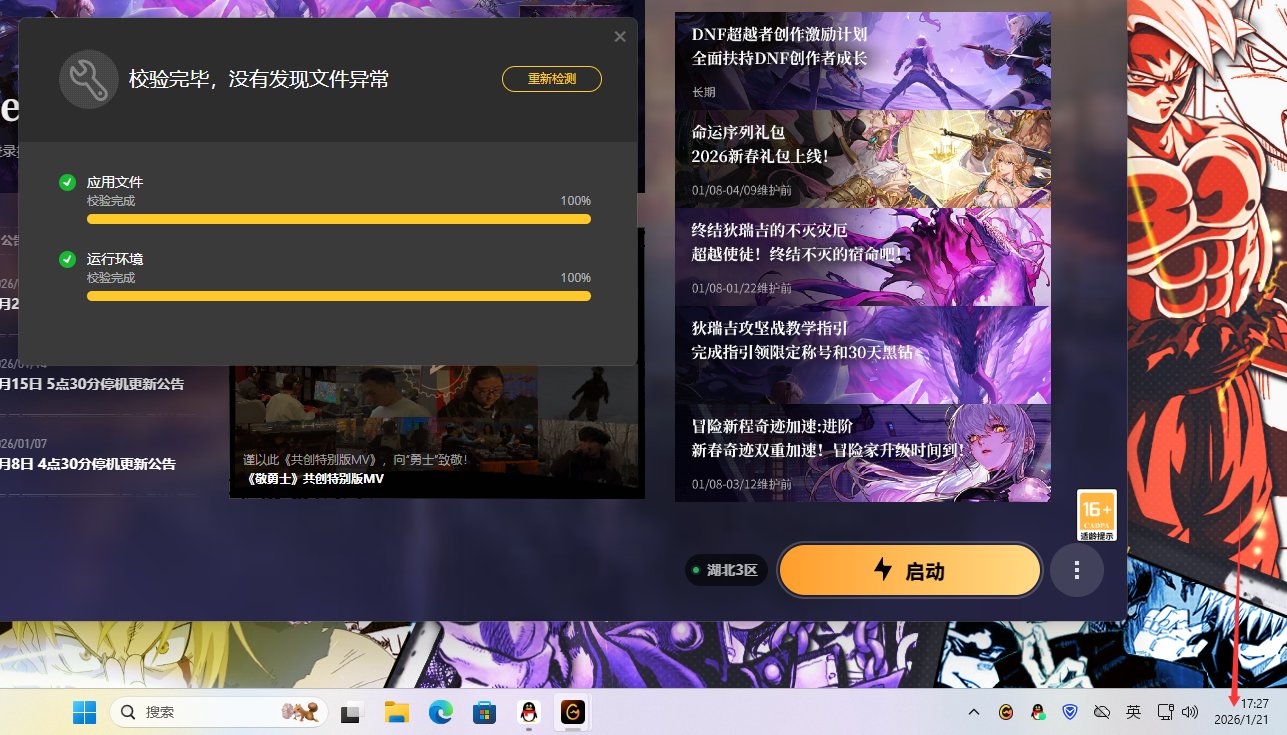Image resolution: width=1287 pixels, height=735 pixels.
Task: Open Microsoft Edge from the taskbar
Action: coord(439,713)
